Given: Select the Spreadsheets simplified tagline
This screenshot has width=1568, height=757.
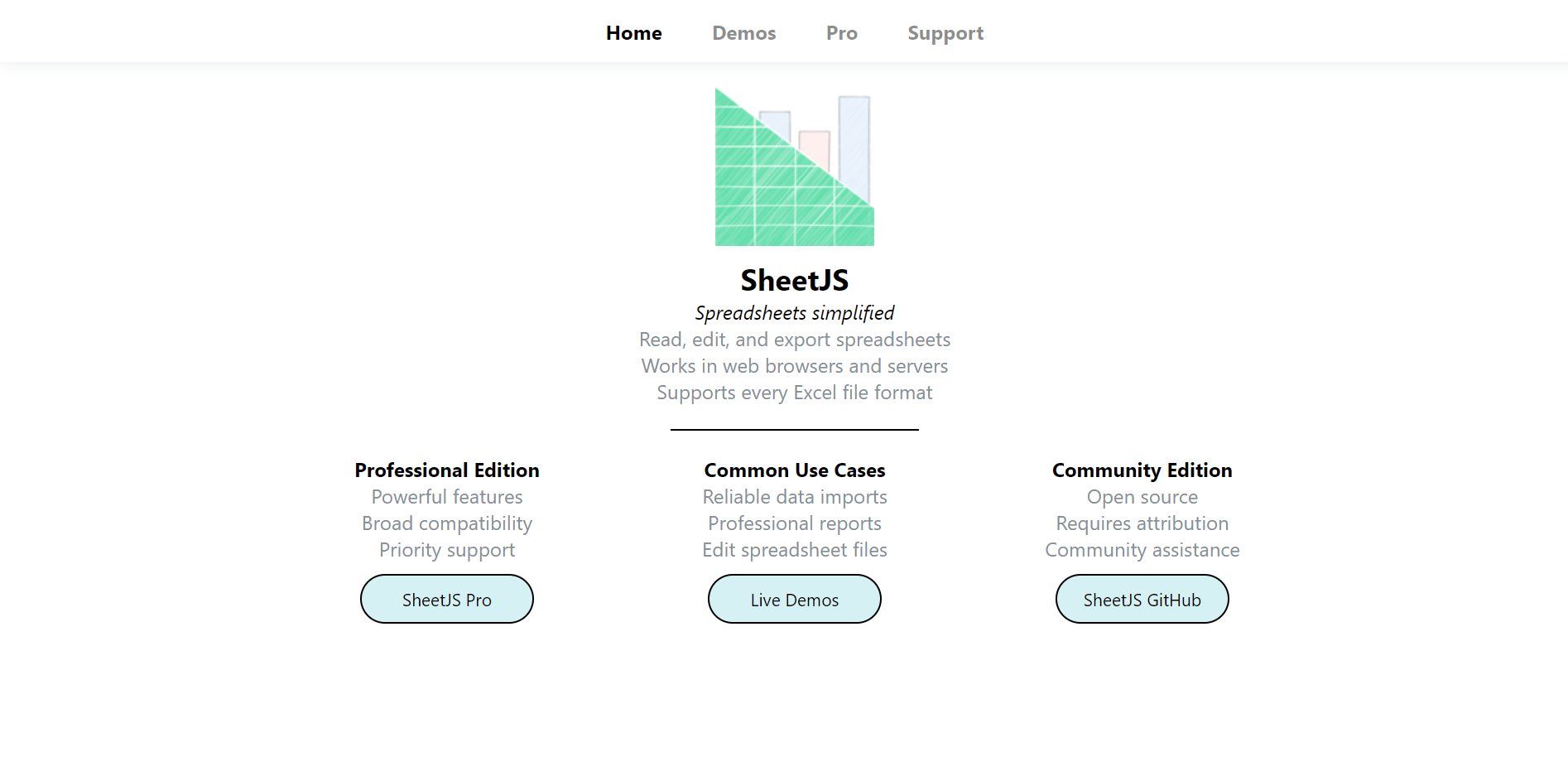Looking at the screenshot, I should [795, 313].
